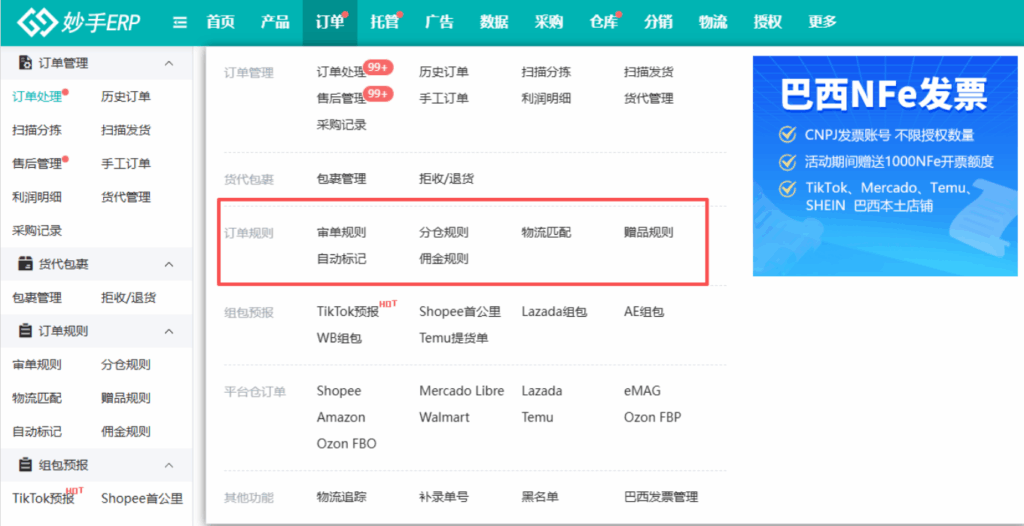Toggle the hamburger menu icon
Image resolution: width=1024 pixels, height=526 pixels.
(180, 22)
